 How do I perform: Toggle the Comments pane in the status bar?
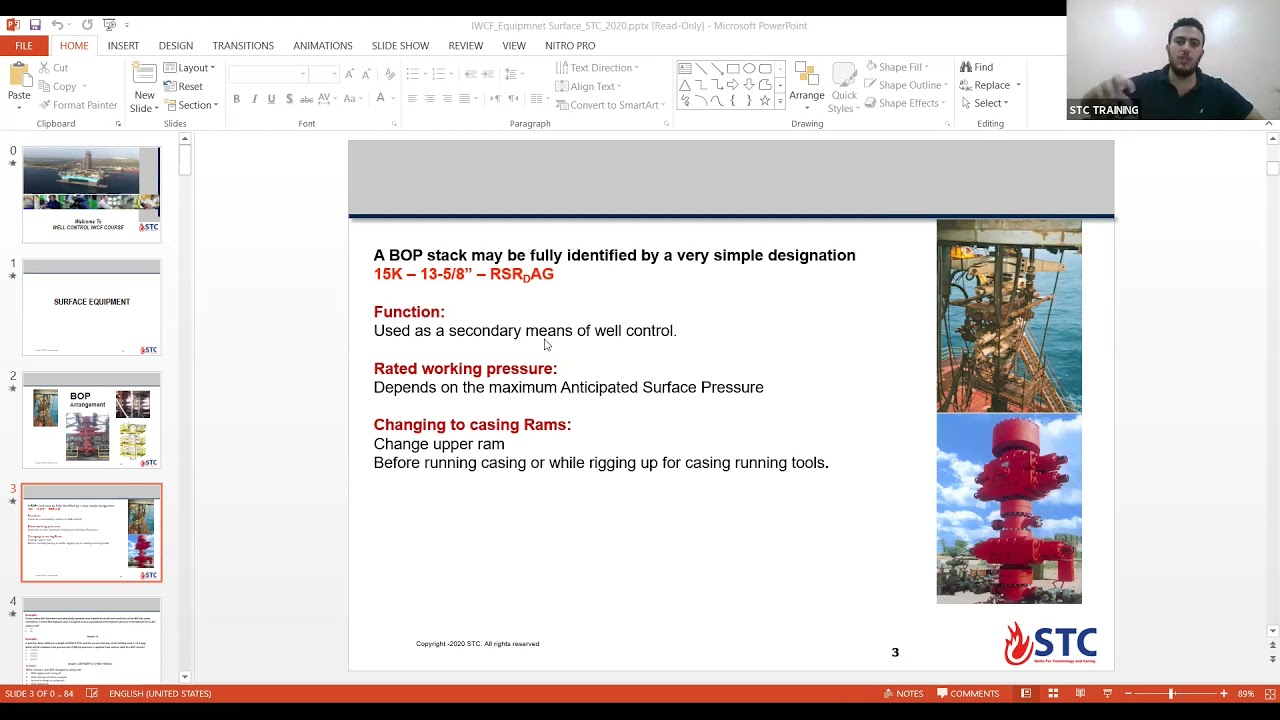pos(968,693)
